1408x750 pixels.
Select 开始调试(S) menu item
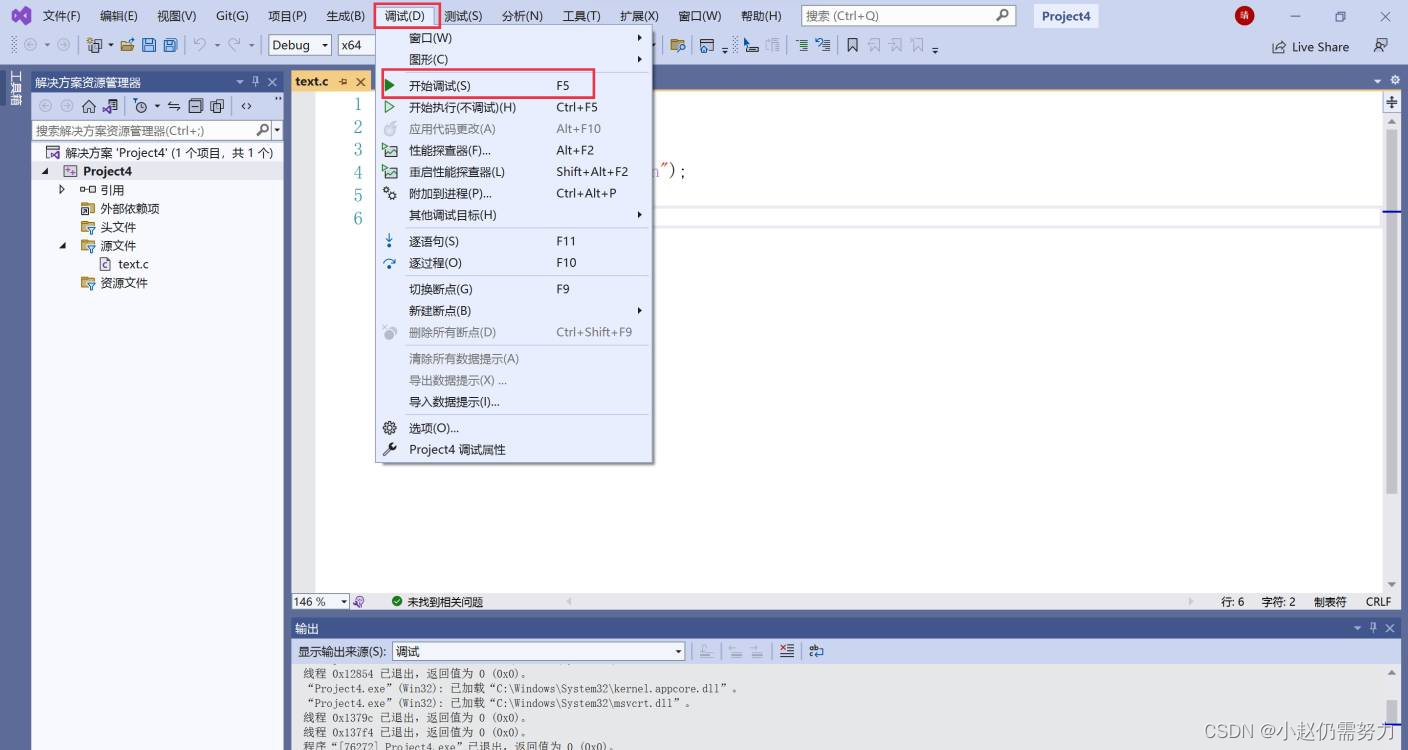click(x=514, y=86)
